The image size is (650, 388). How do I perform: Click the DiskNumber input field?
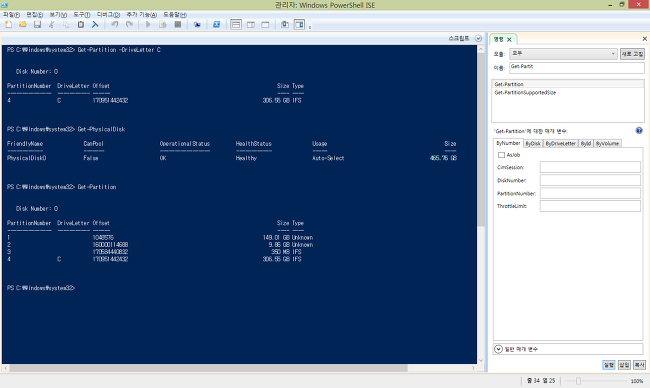[590, 180]
